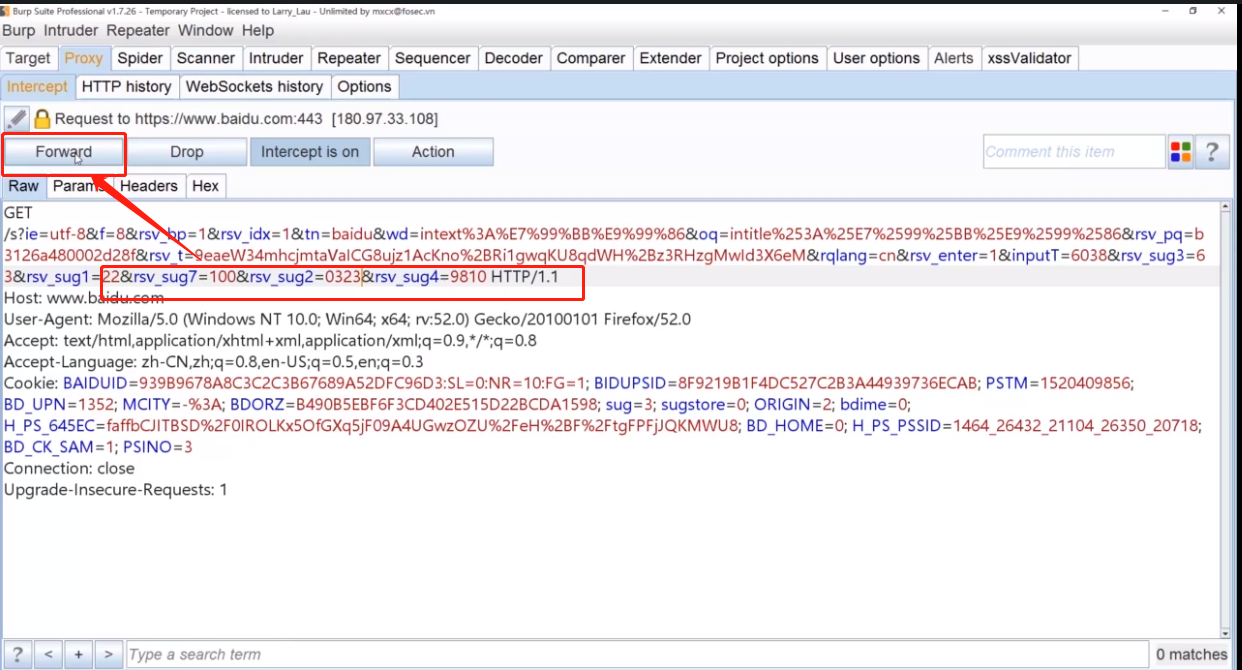
Task: Open the Comparer tab
Action: (591, 58)
